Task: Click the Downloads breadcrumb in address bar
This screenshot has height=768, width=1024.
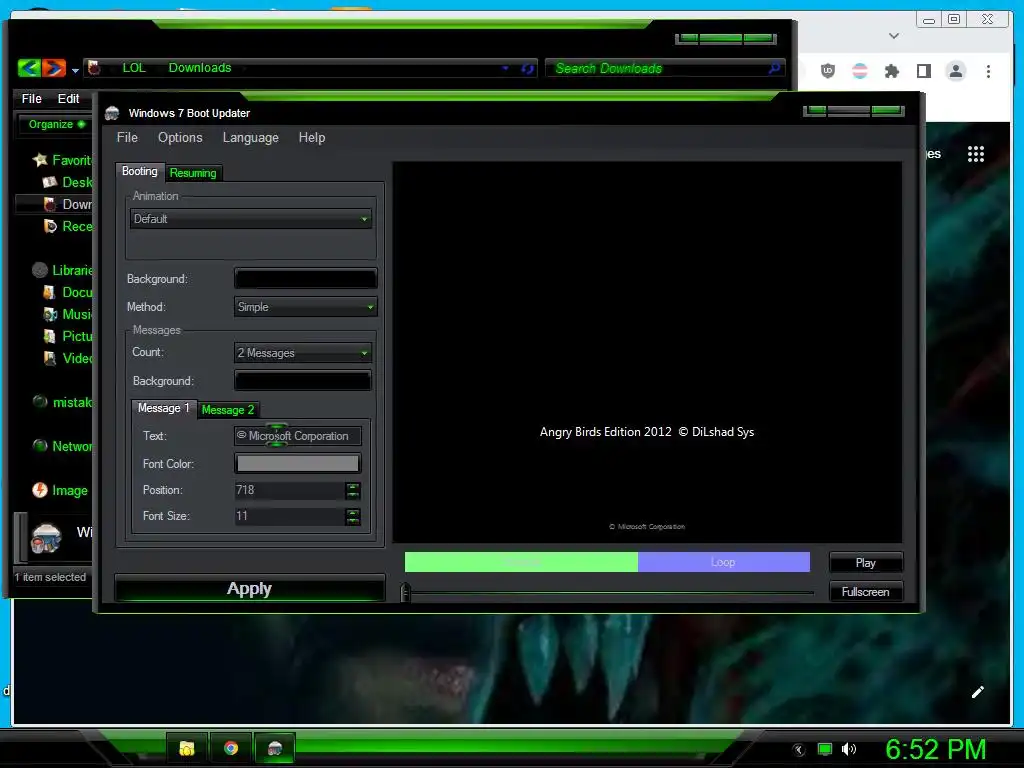Action: pos(200,68)
